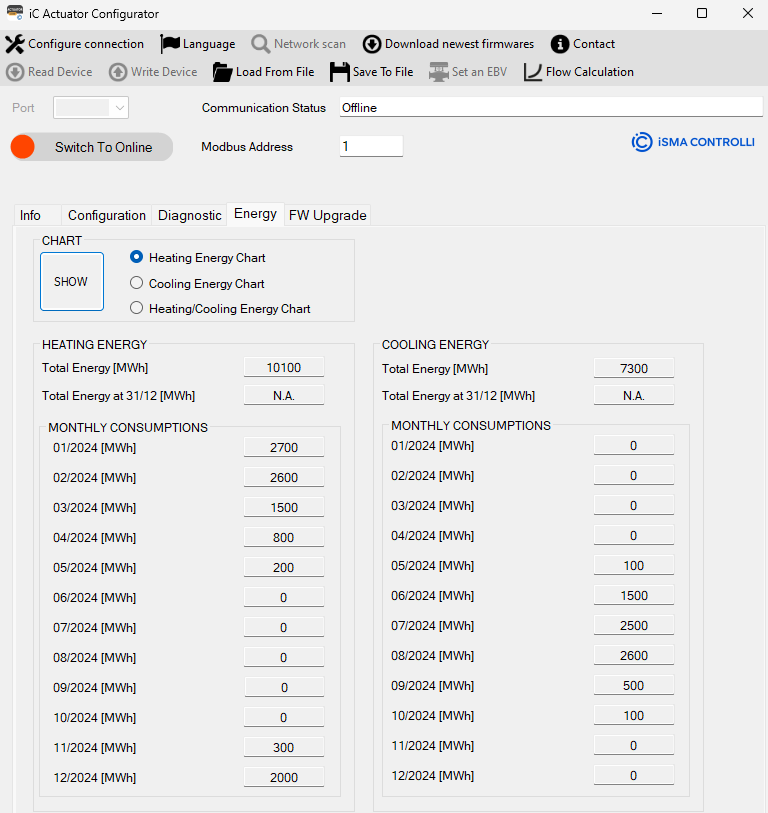Click heating 03/2024 value 1500
768x813 pixels.
pos(284,507)
